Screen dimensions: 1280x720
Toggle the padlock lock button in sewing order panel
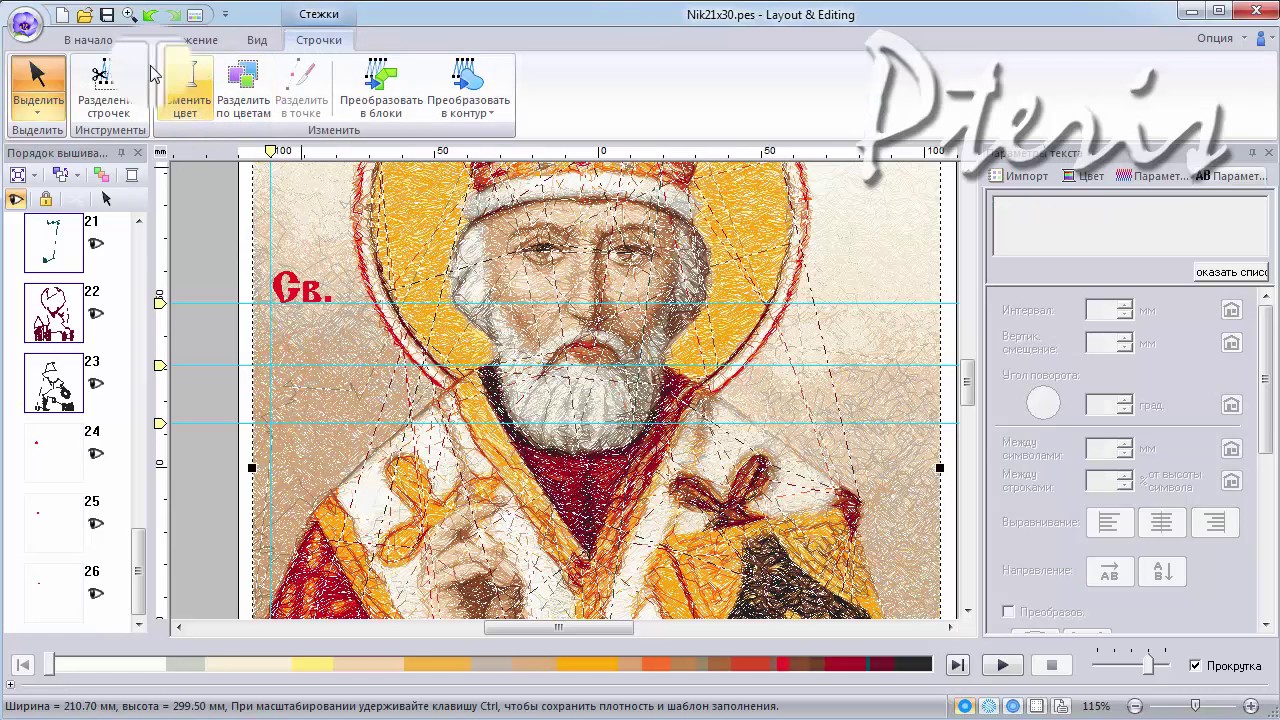tap(46, 199)
